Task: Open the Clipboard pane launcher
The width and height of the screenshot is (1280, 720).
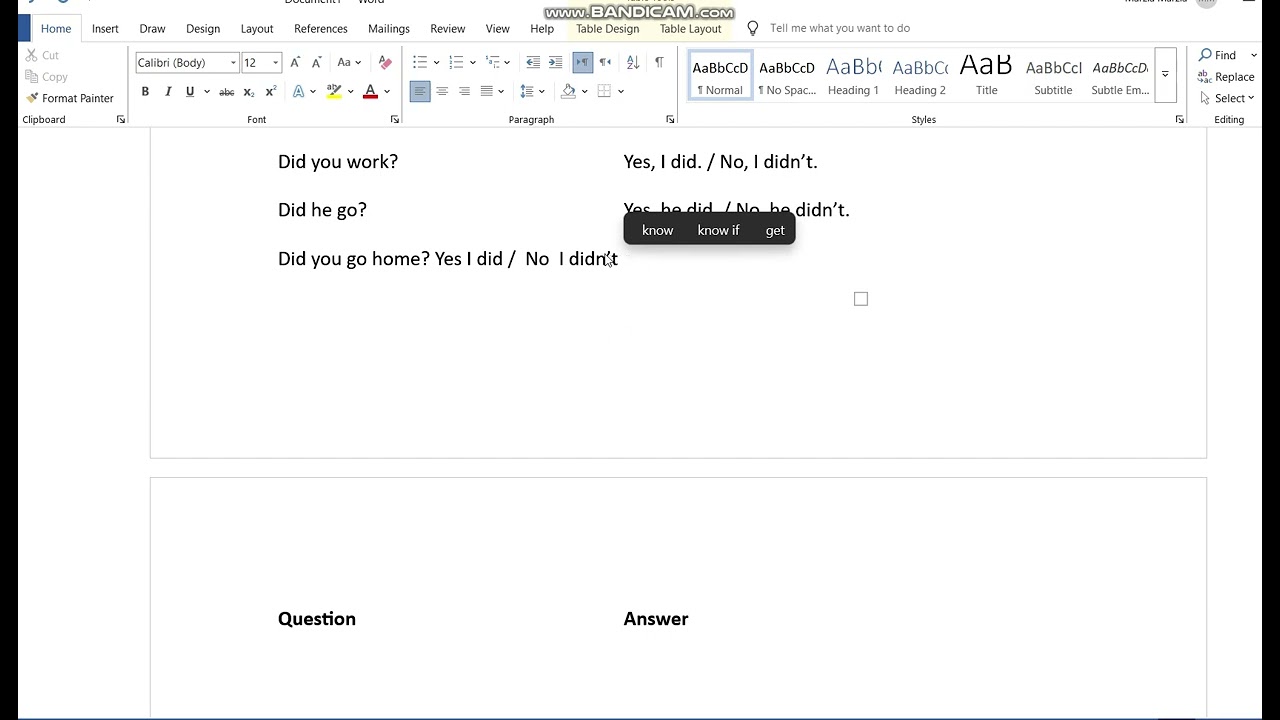Action: [x=121, y=119]
